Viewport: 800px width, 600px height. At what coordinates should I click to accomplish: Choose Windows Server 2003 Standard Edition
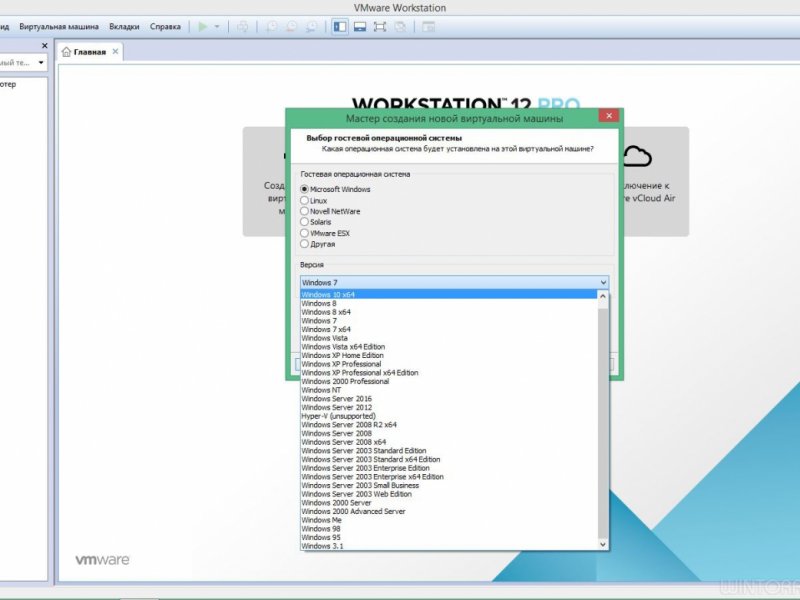coord(448,451)
